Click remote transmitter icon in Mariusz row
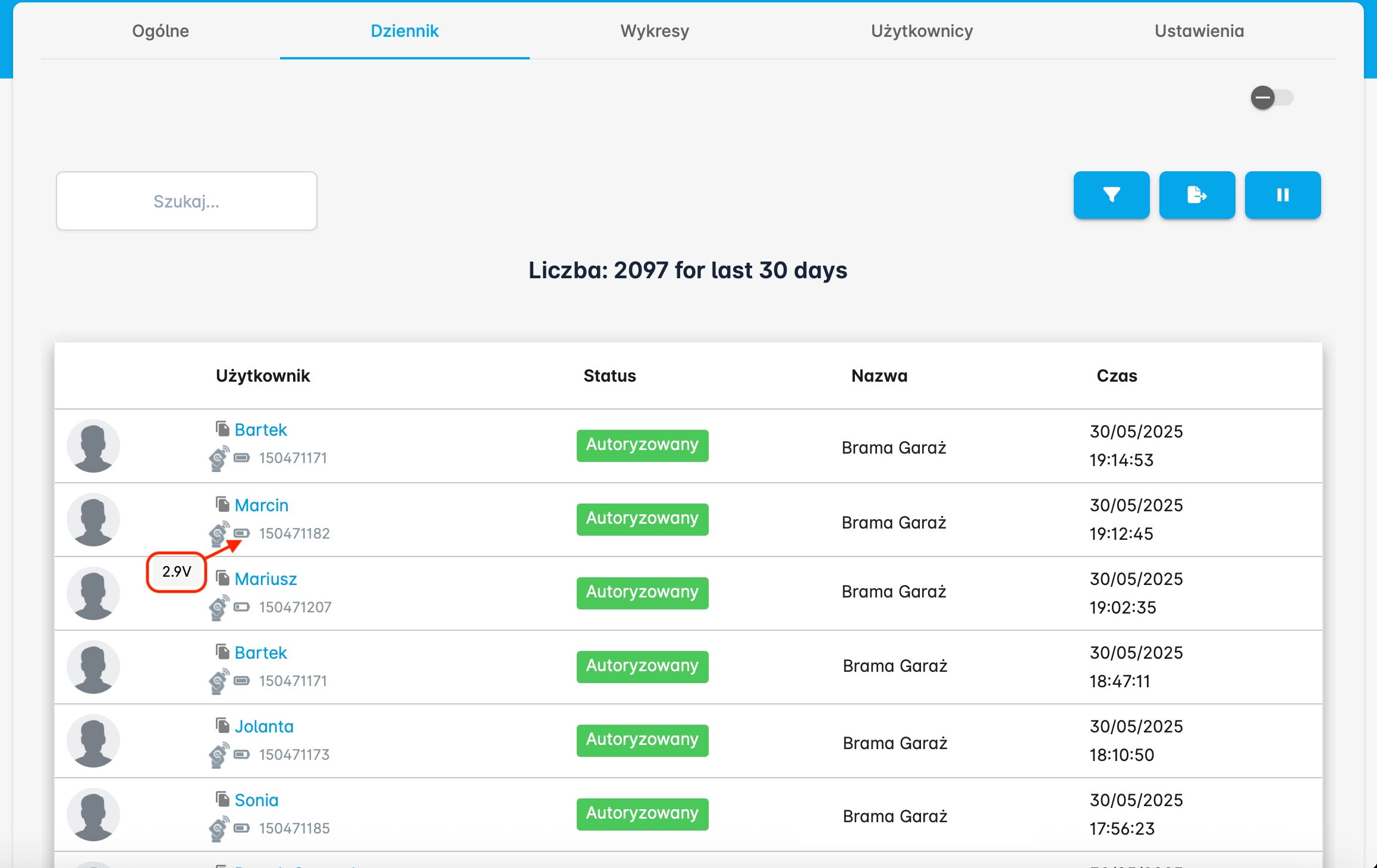 (219, 608)
